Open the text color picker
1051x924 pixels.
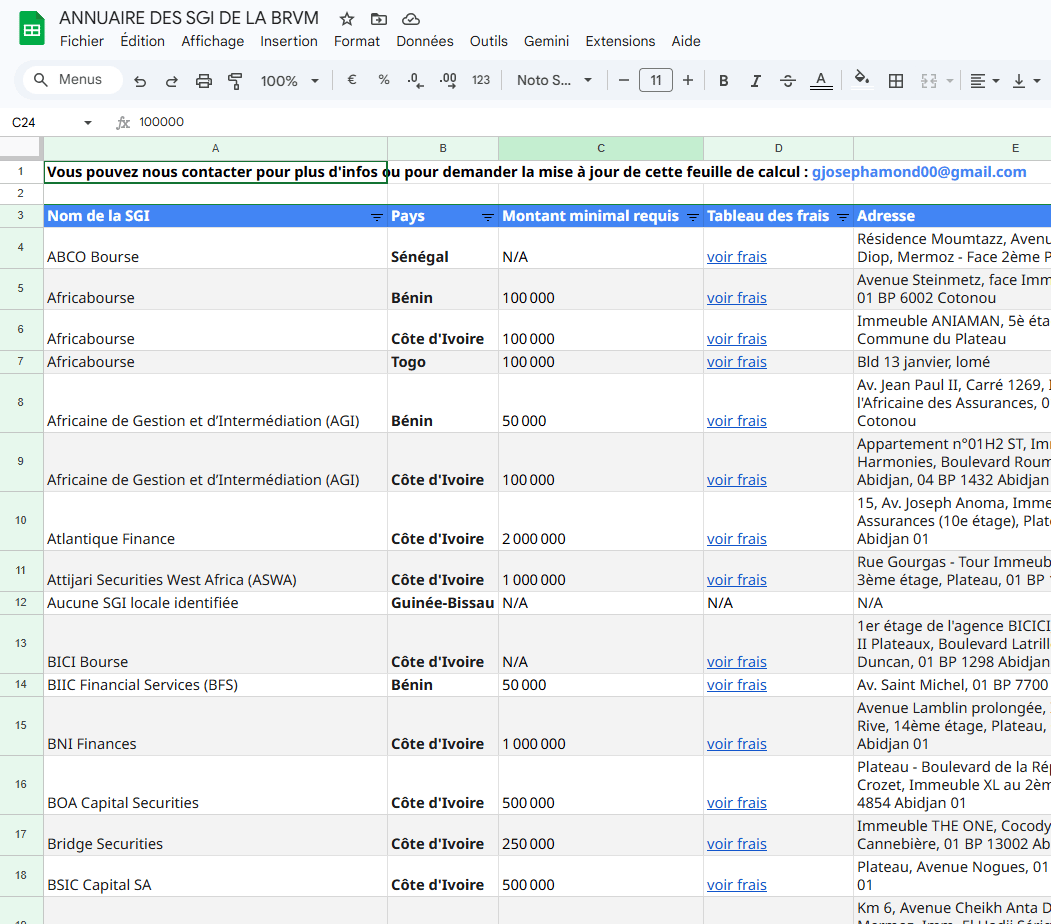click(x=821, y=81)
